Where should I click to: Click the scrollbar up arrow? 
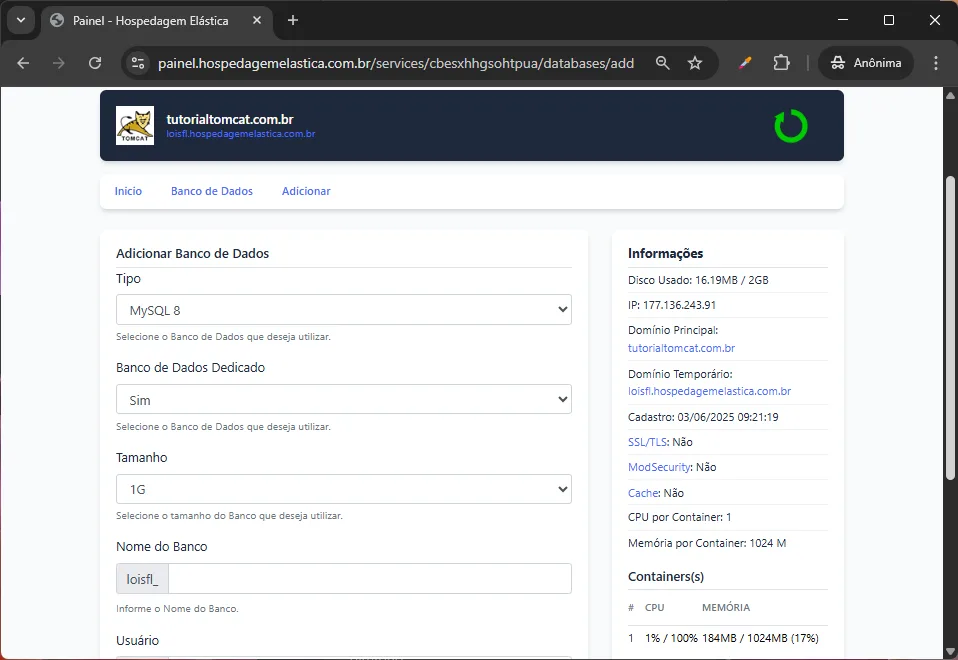(x=950, y=95)
